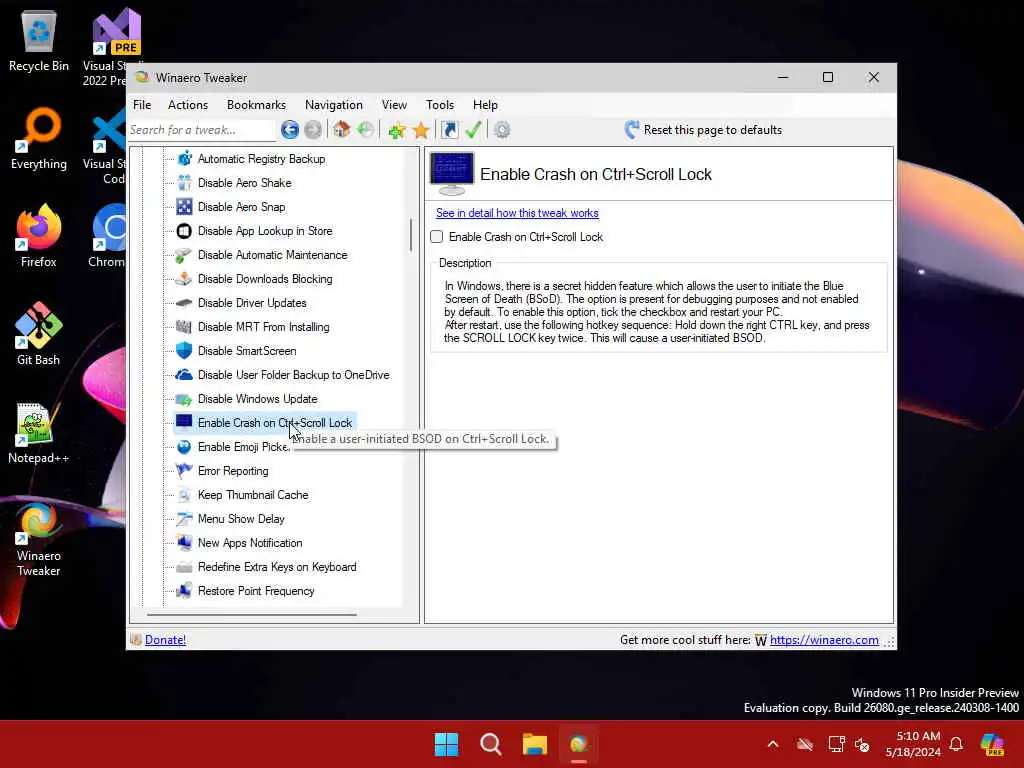Click the Donate! link
The image size is (1024, 768).
click(x=165, y=640)
